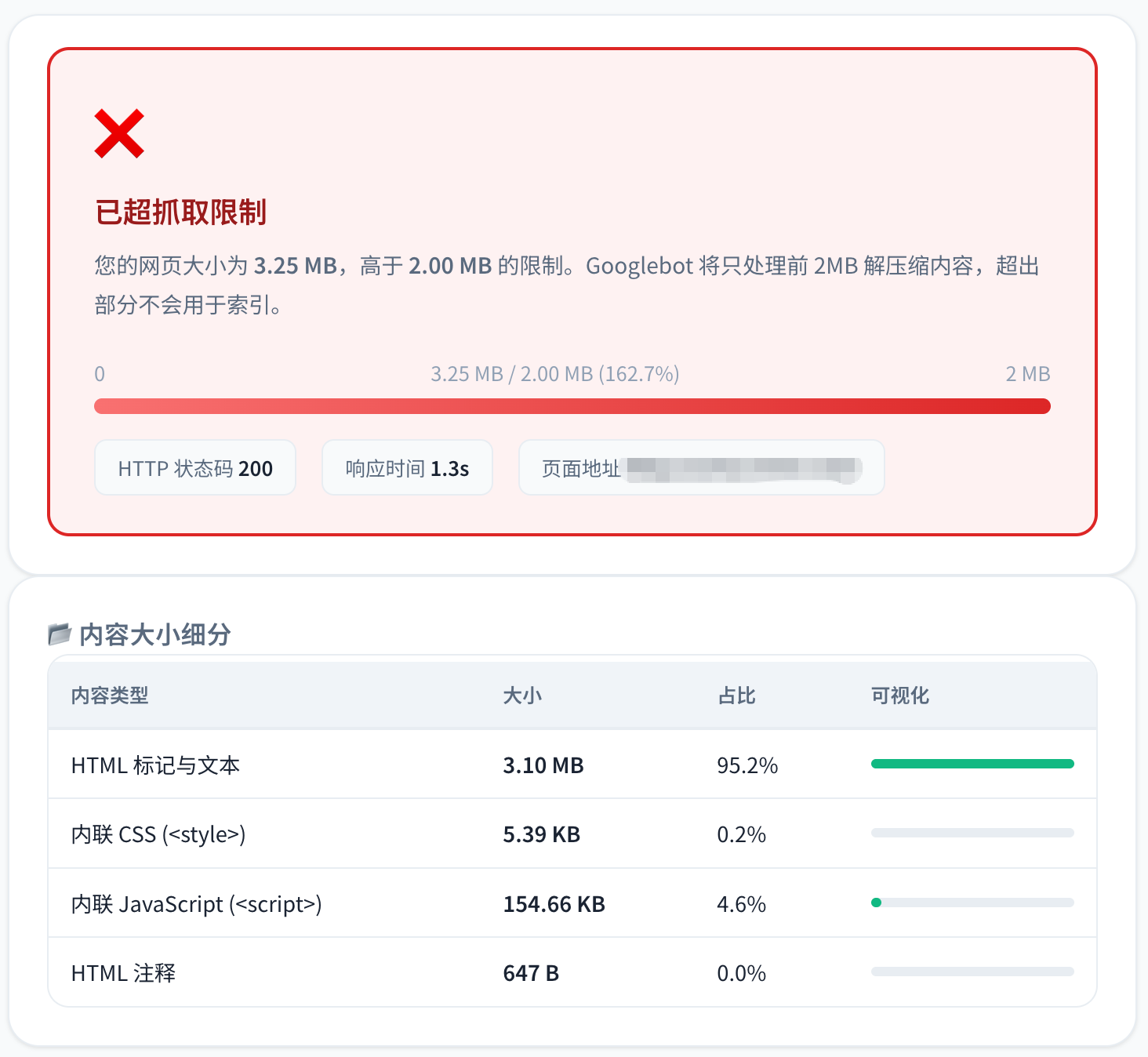The height and width of the screenshot is (1057, 1148).
Task: Click the 占比 column header
Action: click(x=736, y=696)
